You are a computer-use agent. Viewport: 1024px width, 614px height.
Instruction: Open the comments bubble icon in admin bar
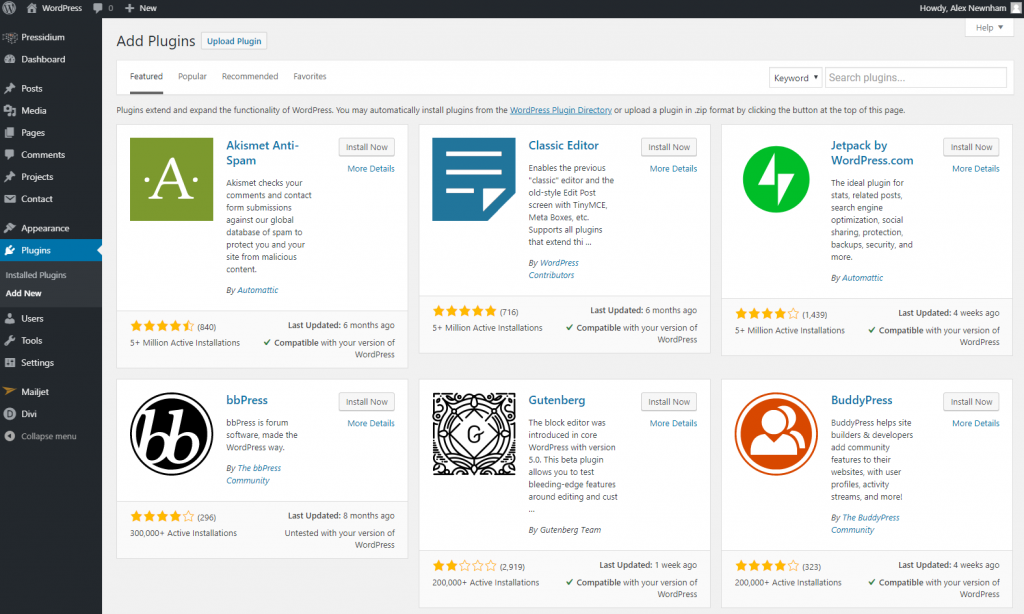coord(98,8)
